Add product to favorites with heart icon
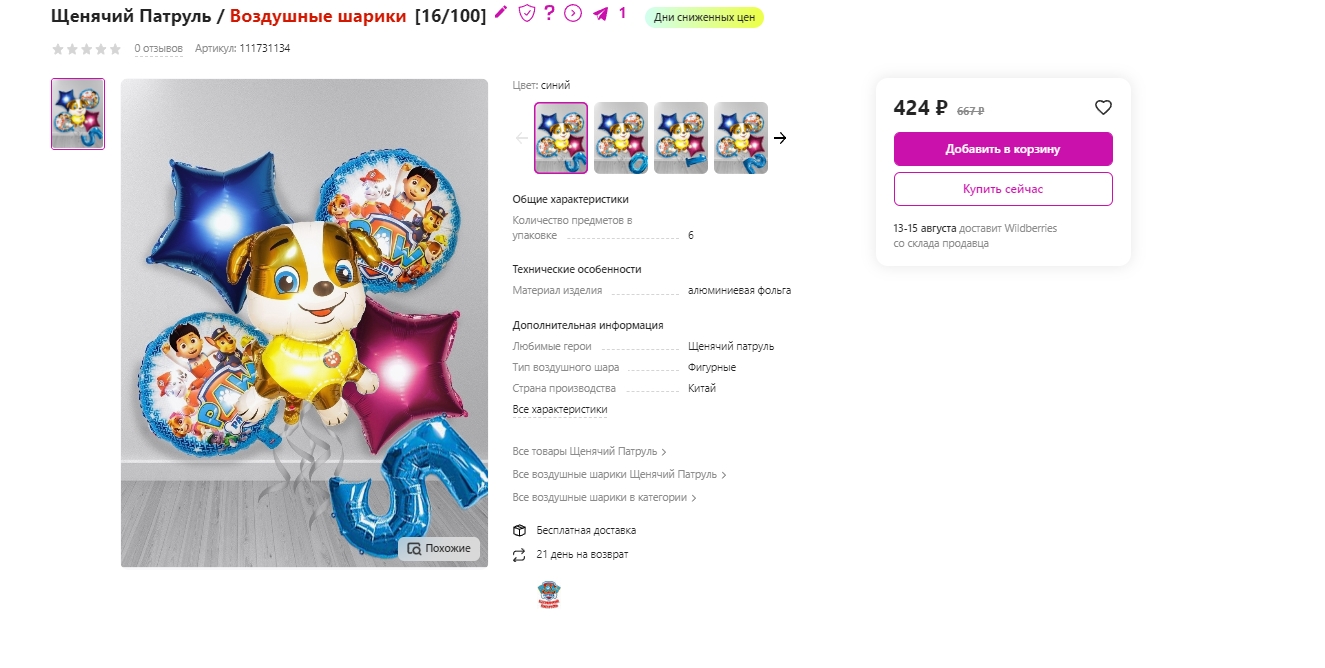The image size is (1325, 668). (1103, 108)
